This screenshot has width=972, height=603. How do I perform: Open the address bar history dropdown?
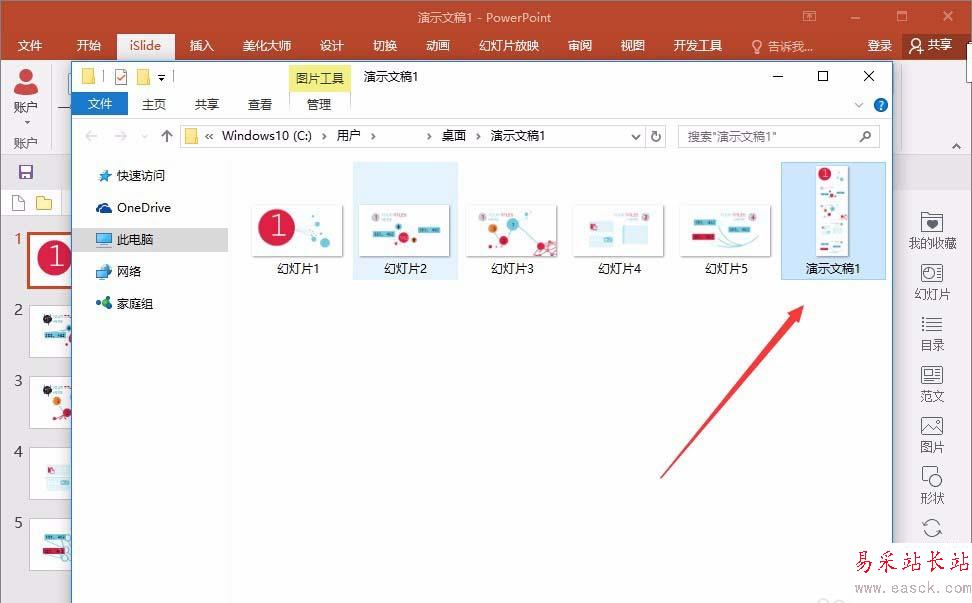635,136
